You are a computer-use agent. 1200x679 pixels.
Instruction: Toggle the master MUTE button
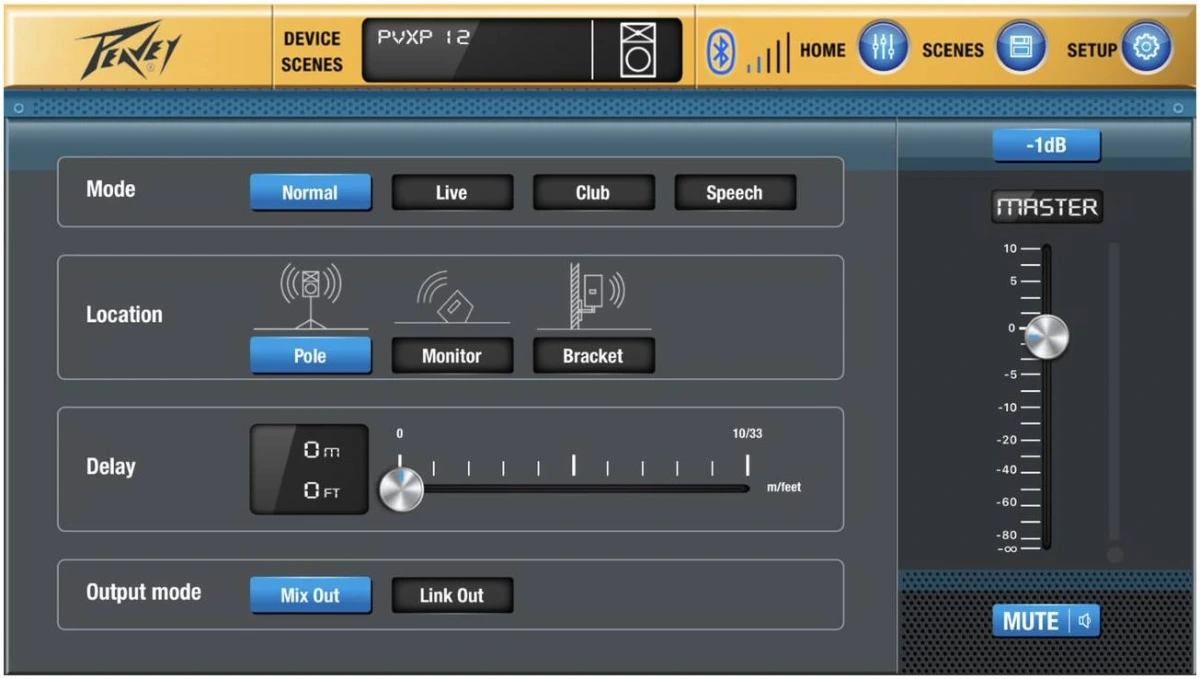pyautogui.click(x=1045, y=621)
